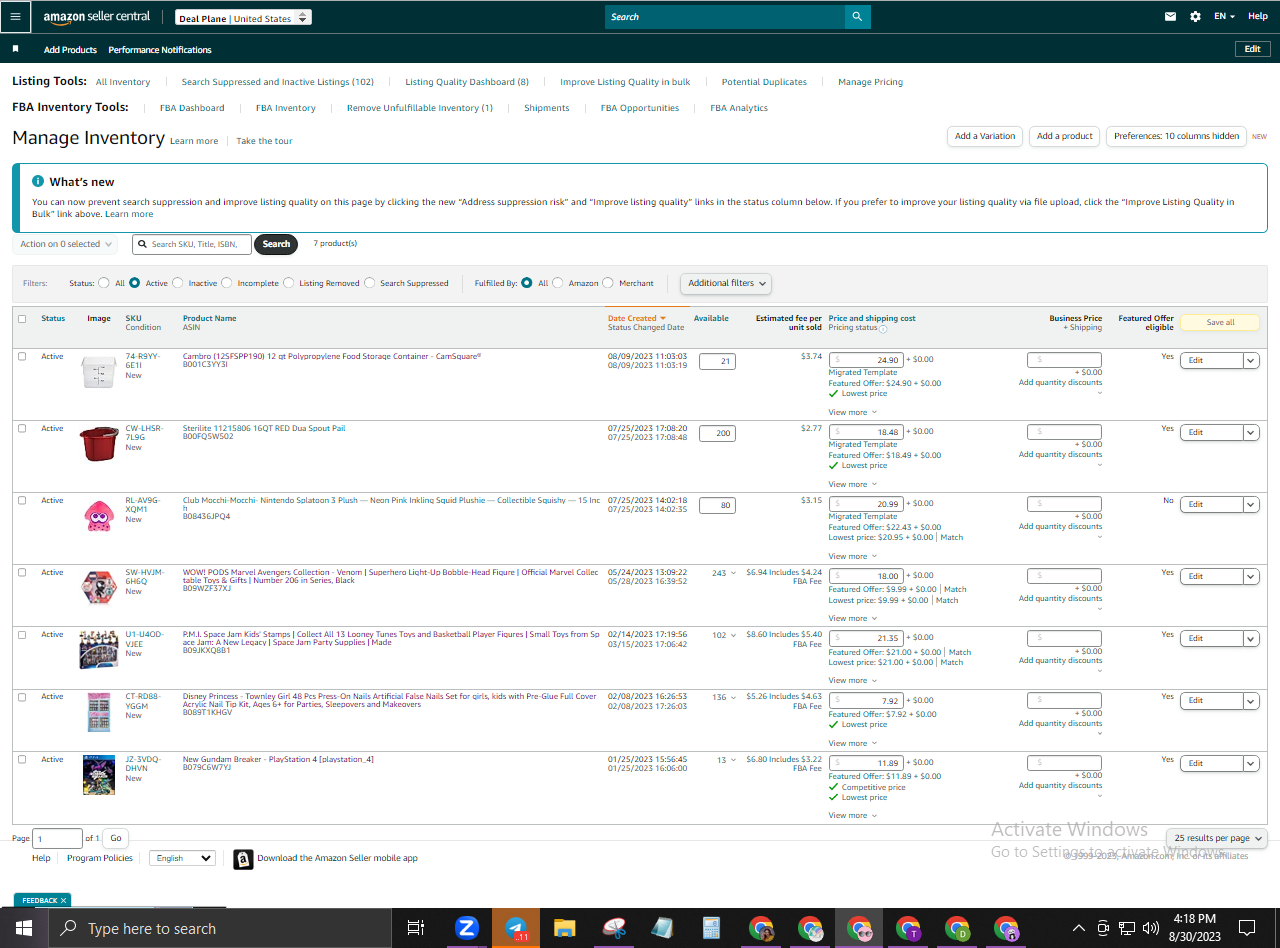
Task: Click the Go page button
Action: 116,839
